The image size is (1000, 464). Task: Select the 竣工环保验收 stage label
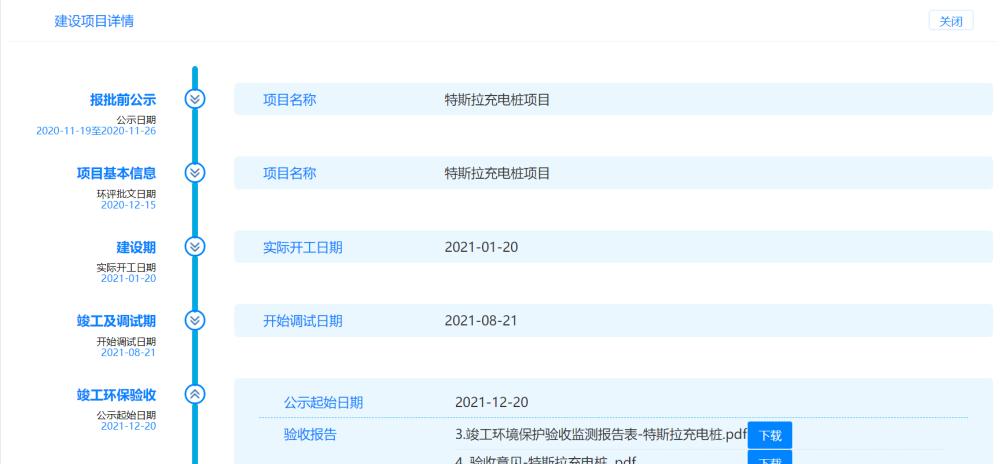tap(116, 395)
